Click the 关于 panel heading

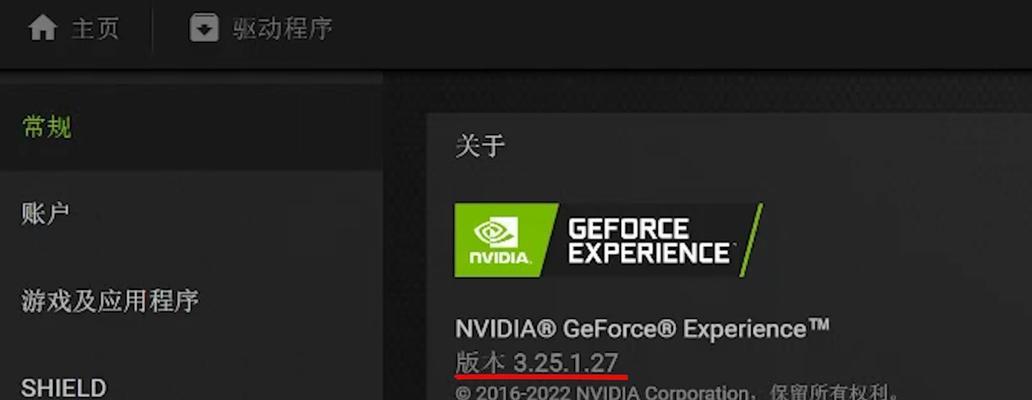point(480,145)
